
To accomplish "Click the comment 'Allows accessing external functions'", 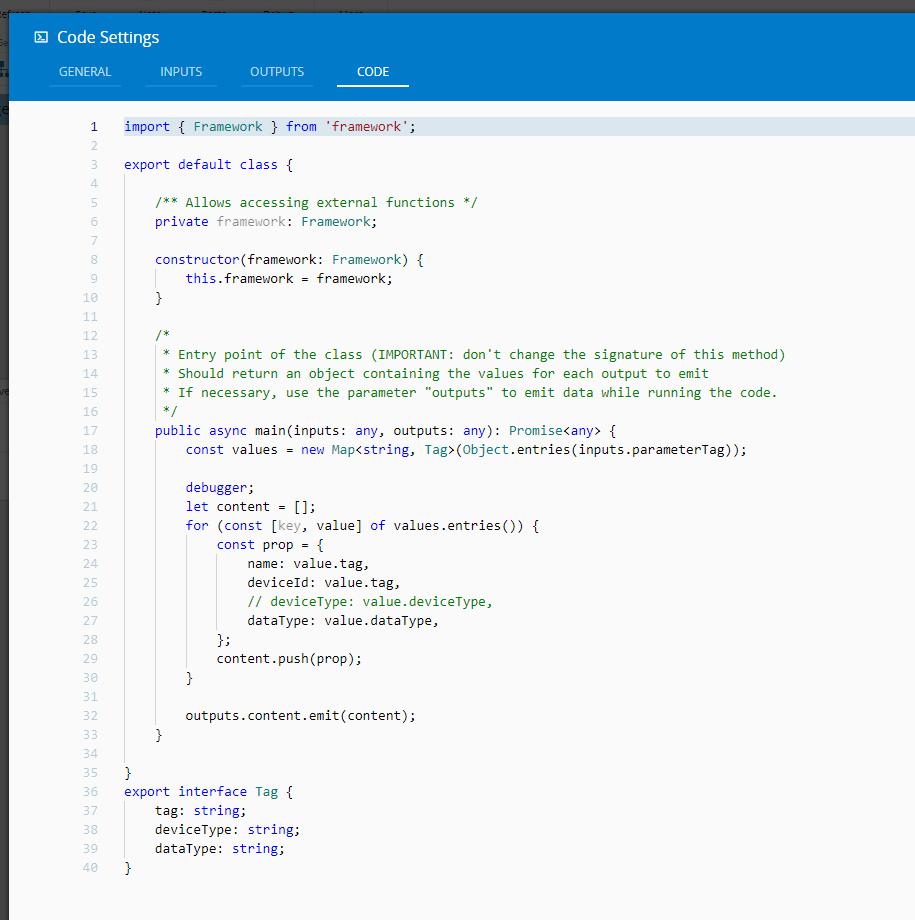I will tap(320, 202).
